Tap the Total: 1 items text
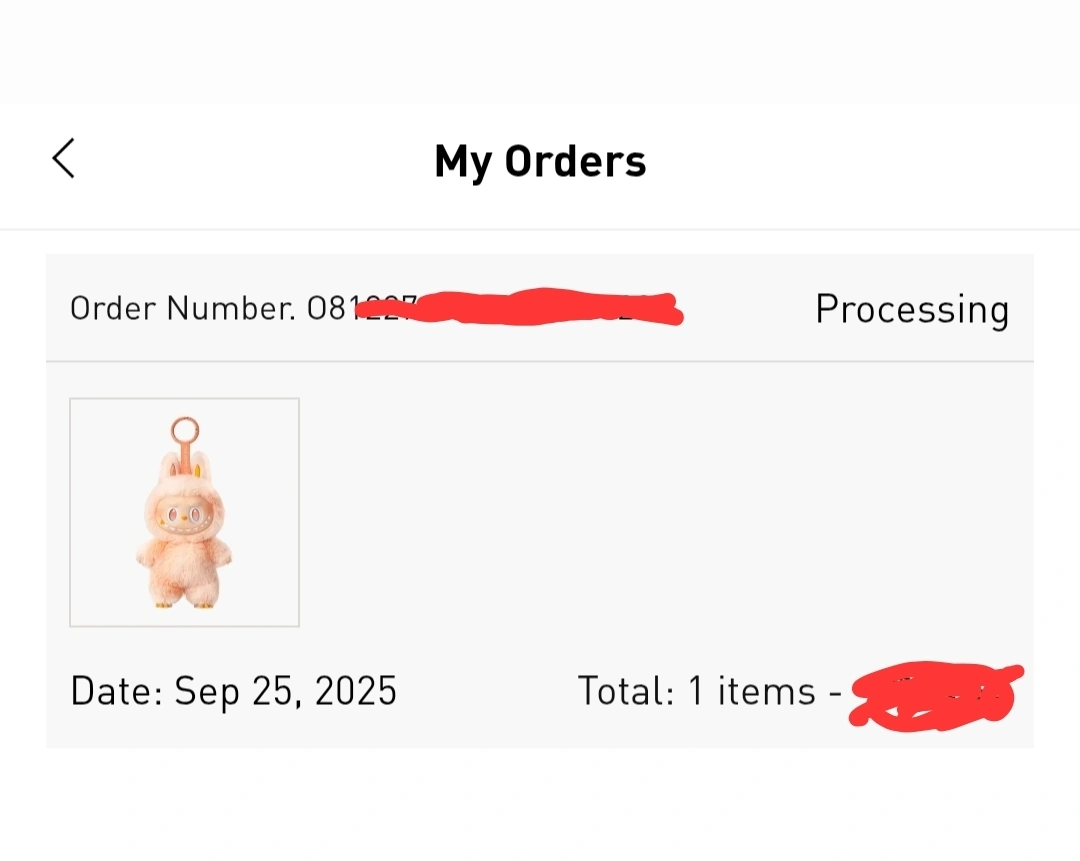The width and height of the screenshot is (1080, 861). [697, 691]
